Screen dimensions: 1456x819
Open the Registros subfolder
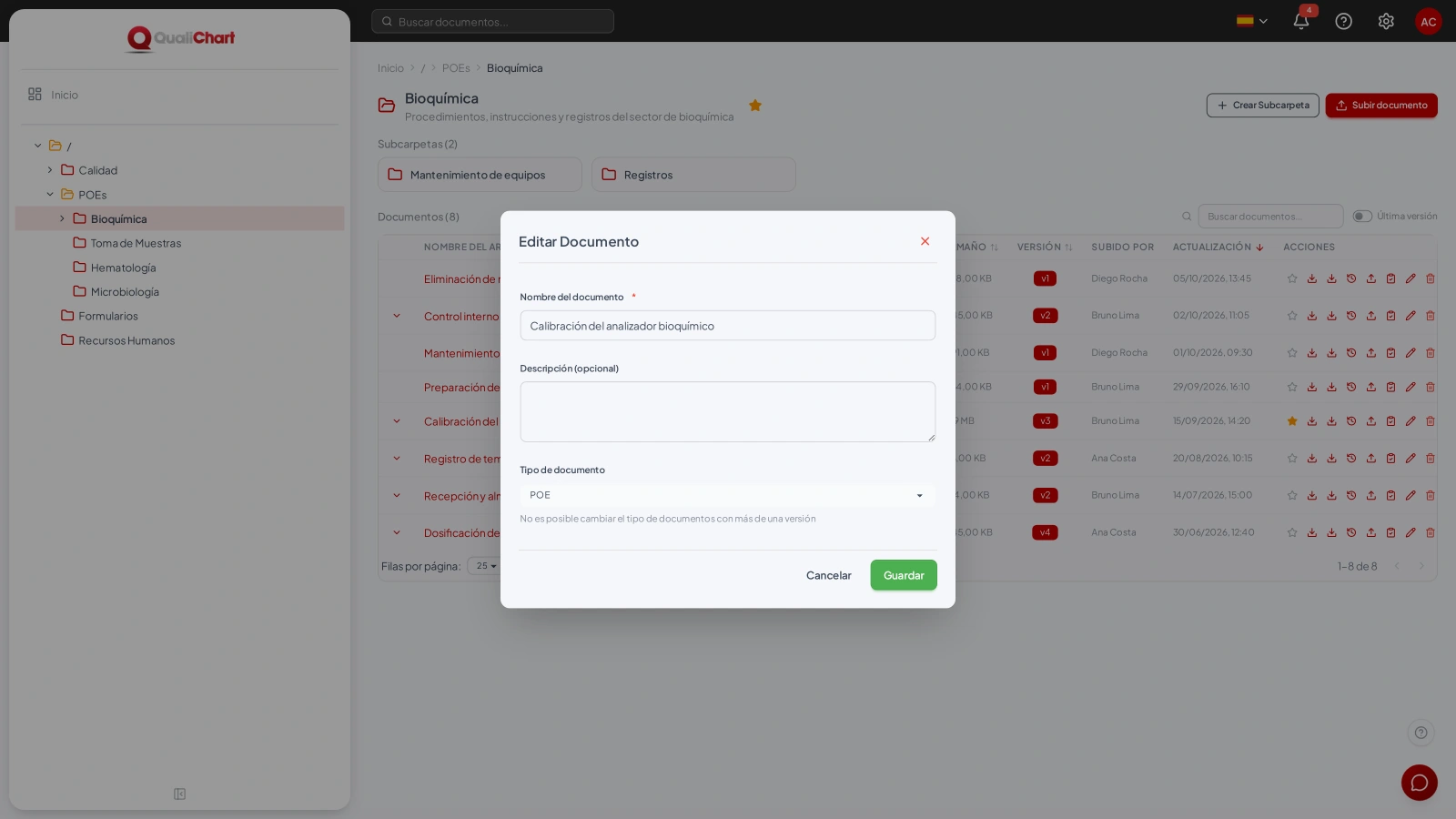click(693, 175)
